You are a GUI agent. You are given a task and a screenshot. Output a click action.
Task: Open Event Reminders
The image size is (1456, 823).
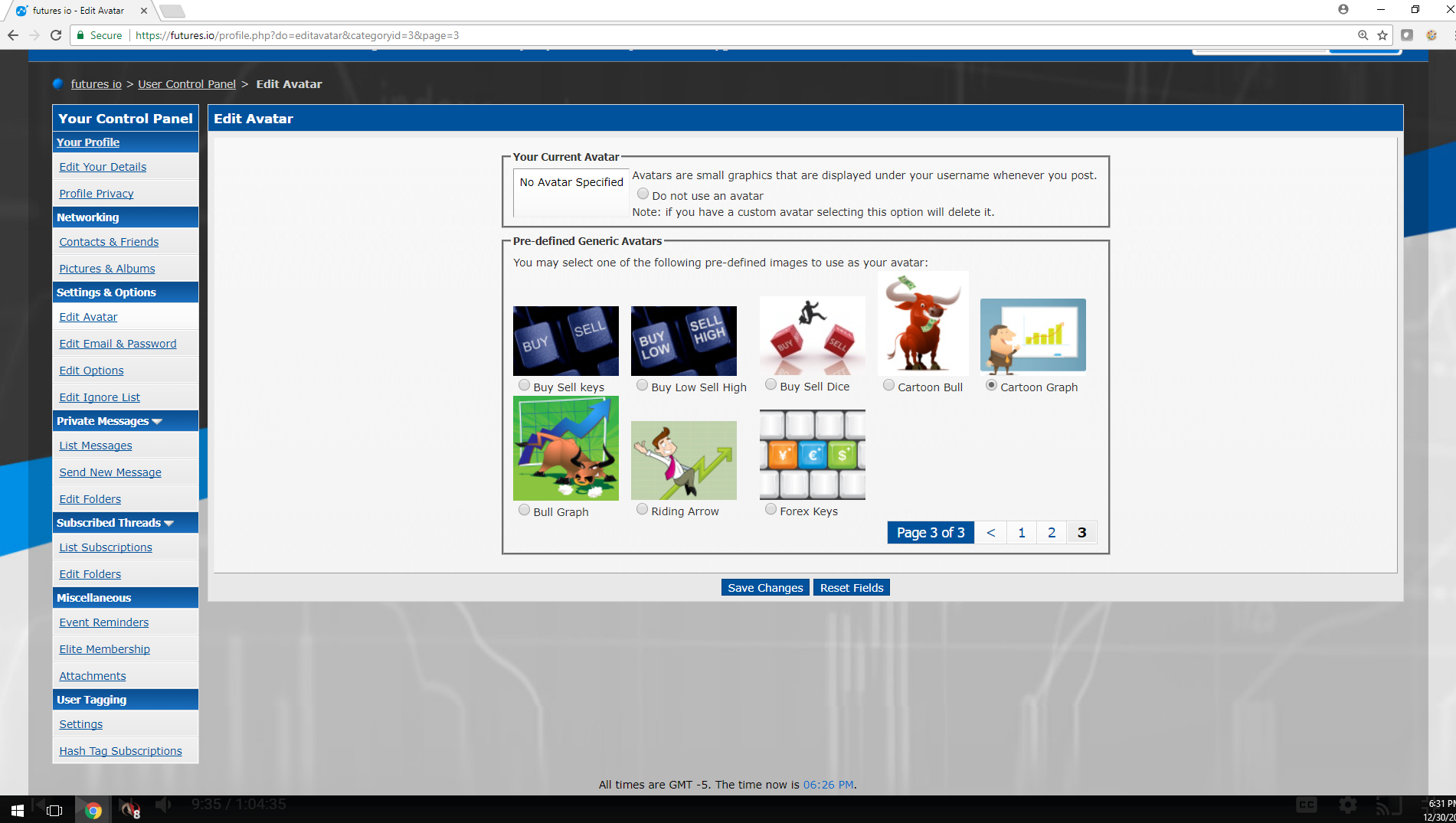(x=104, y=622)
